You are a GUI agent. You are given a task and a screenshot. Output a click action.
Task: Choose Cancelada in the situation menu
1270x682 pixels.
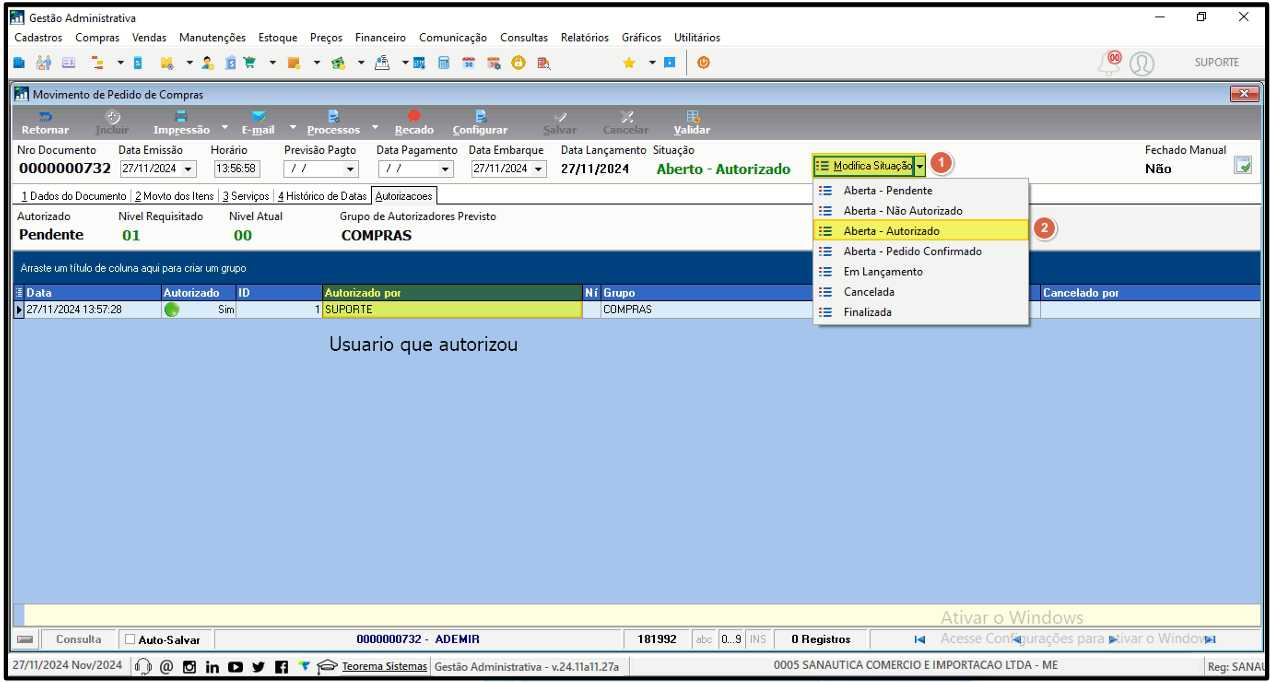point(921,292)
